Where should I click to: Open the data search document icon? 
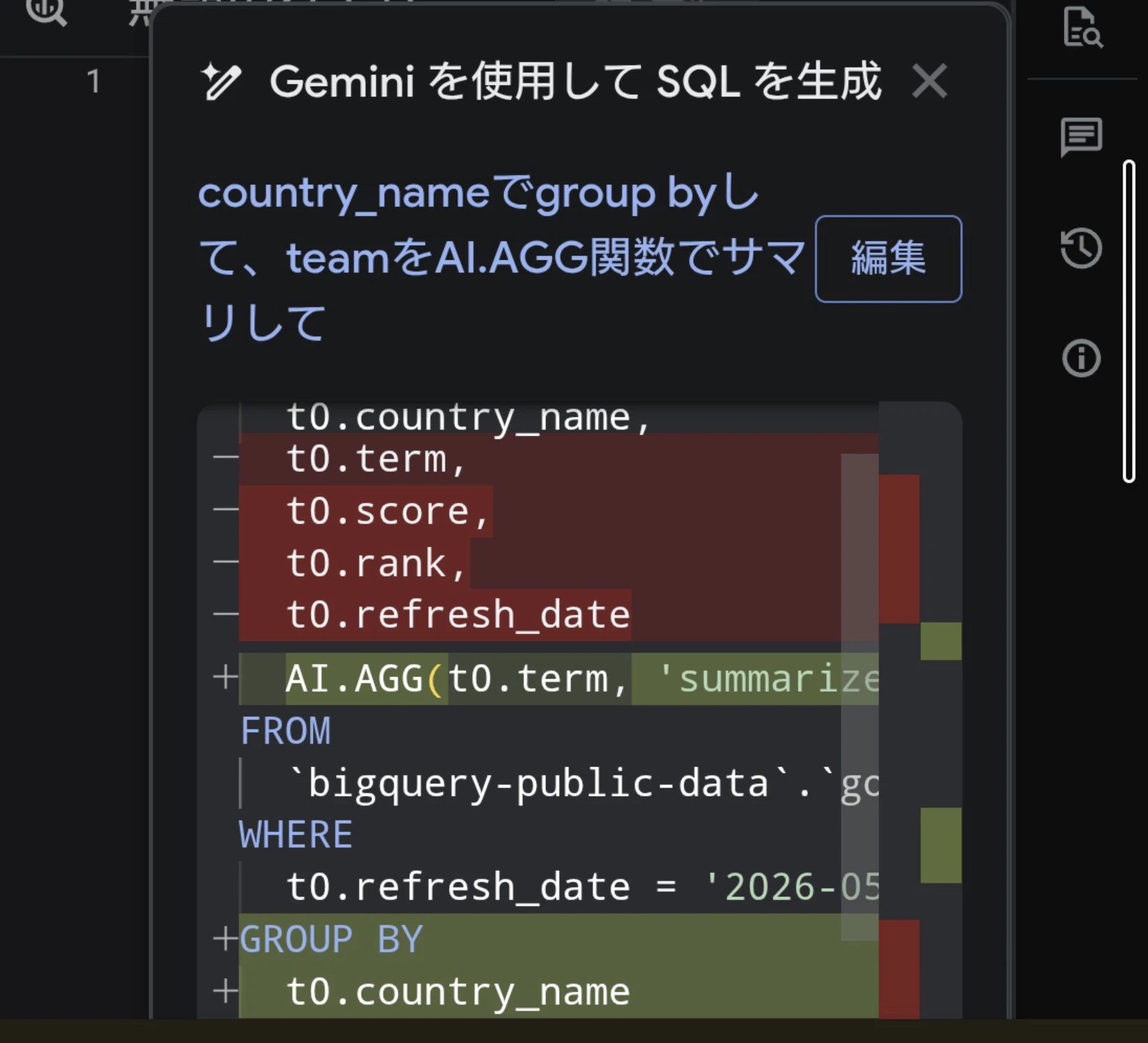(1082, 27)
